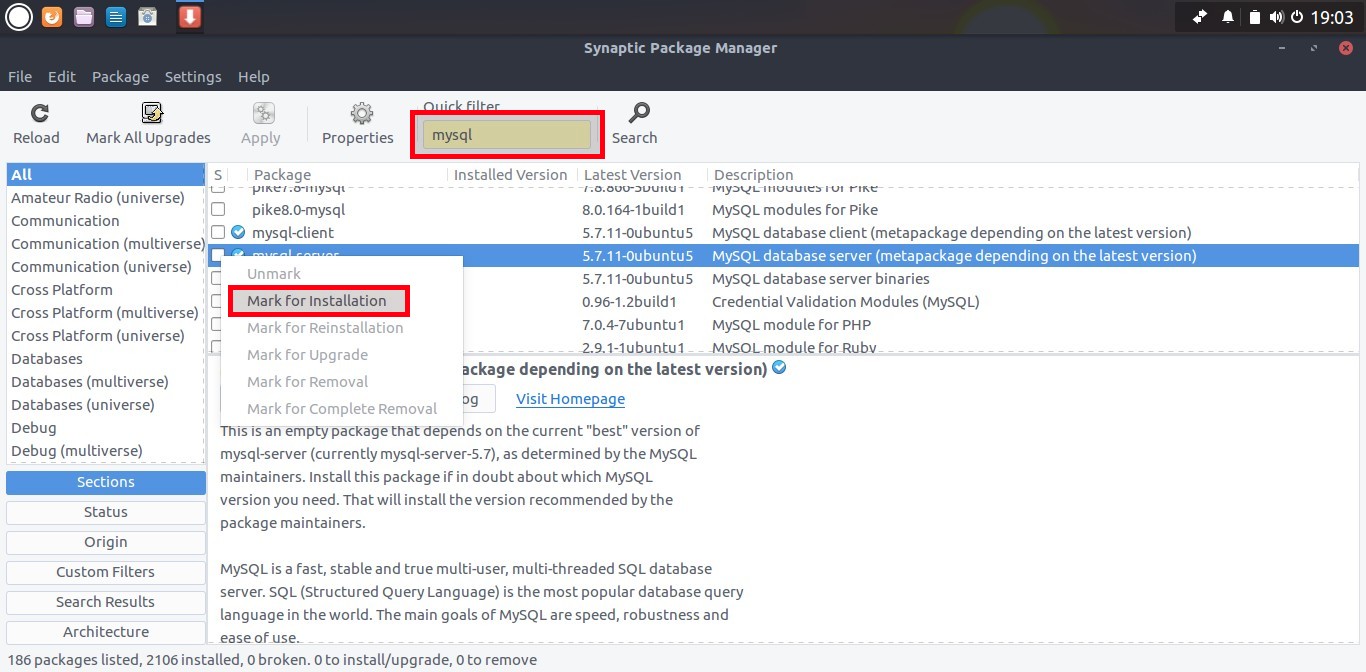Choose Mark for Installation in the context menu
The width and height of the screenshot is (1366, 672).
318,300
